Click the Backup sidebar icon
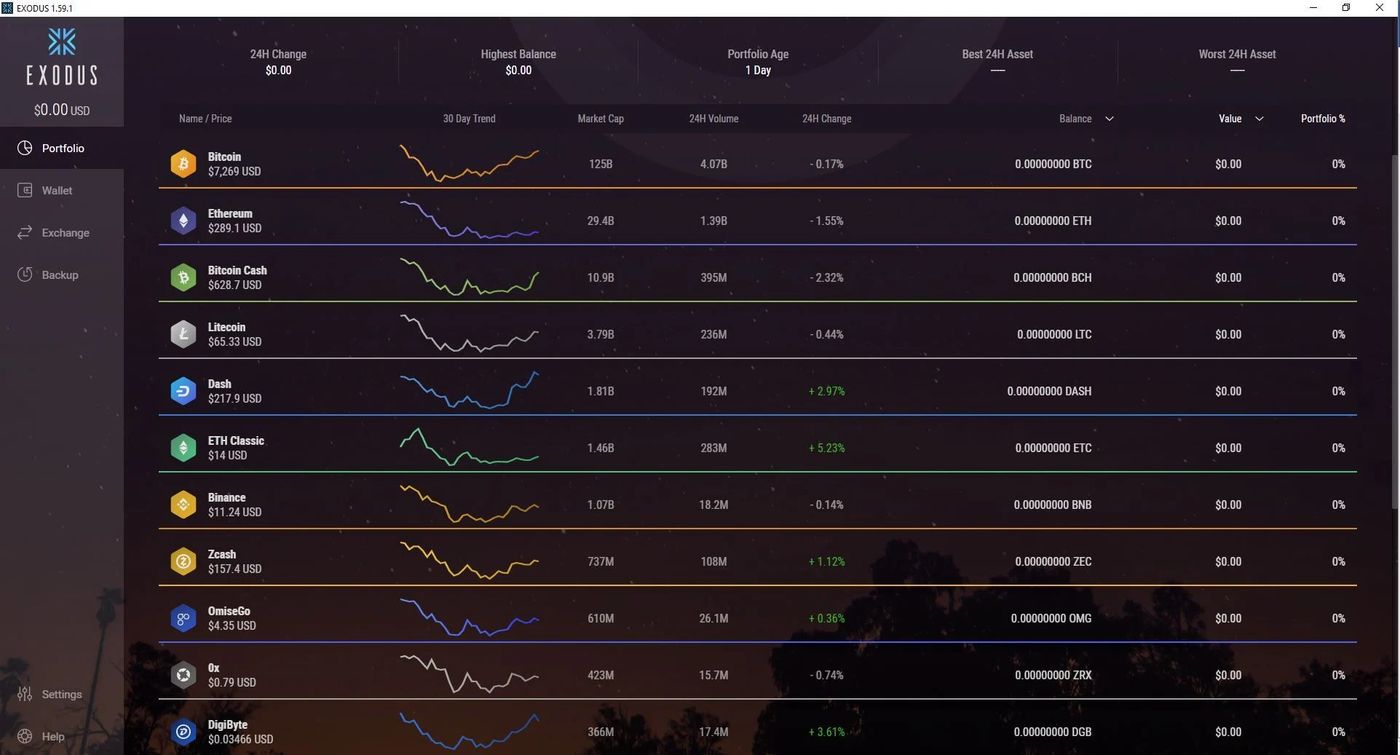The image size is (1400, 755). [25, 274]
